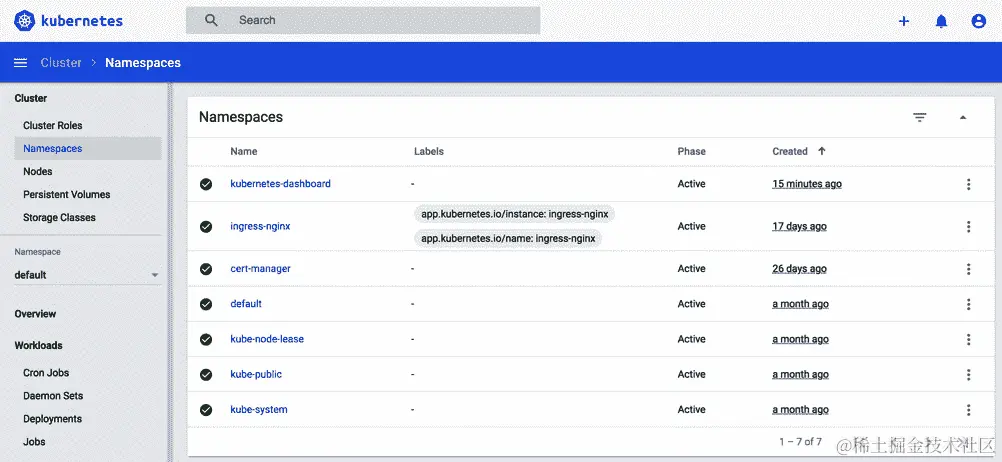
Task: Click status check icon of kube-node-lease
Action: [x=206, y=339]
